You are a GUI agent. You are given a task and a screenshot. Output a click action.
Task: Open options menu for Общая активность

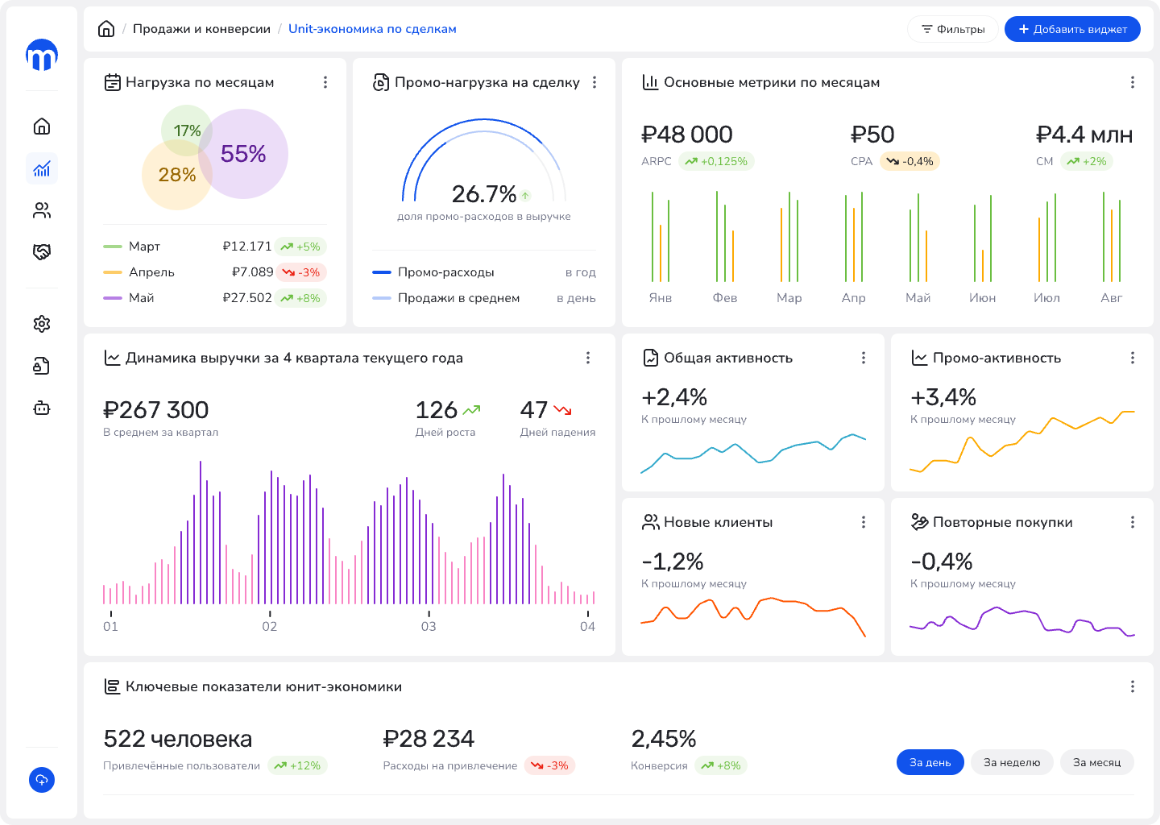(863, 358)
